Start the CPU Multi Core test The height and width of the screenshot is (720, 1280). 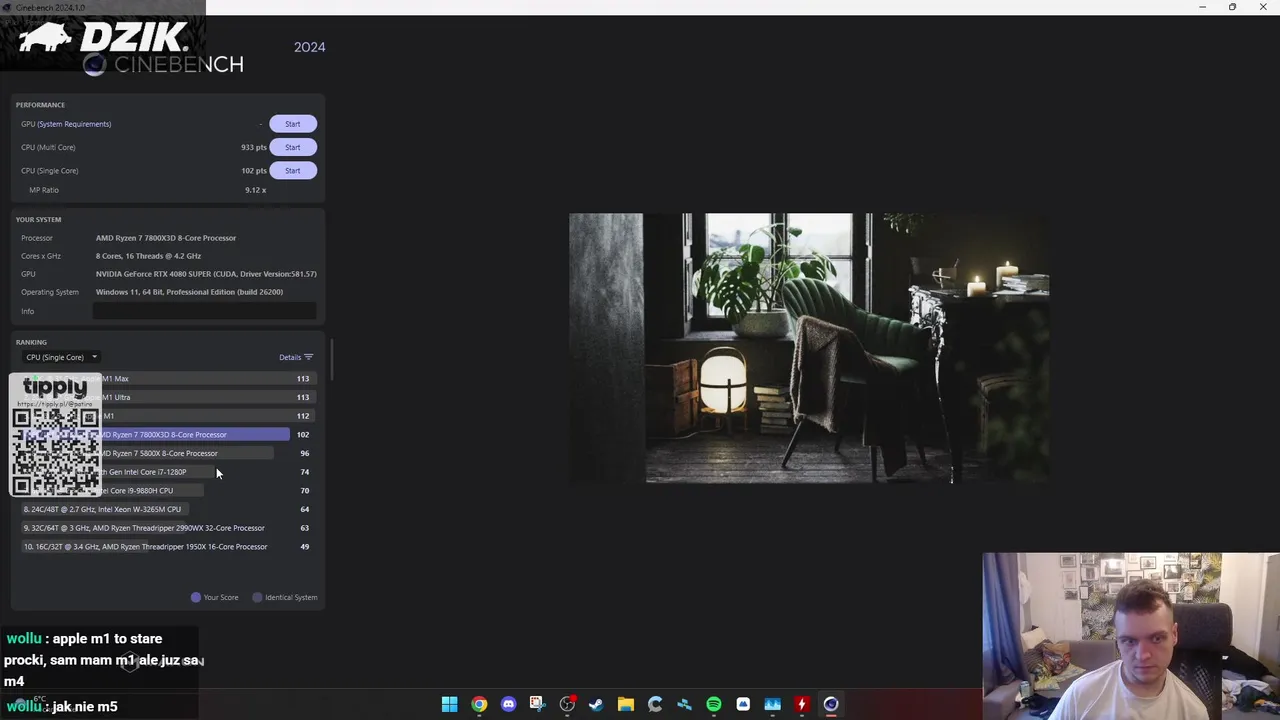(293, 147)
